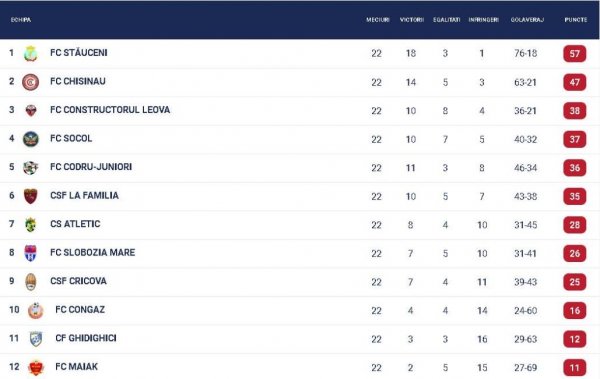Open the CSF Cricova crest icon
Image resolution: width=600 pixels, height=379 pixels.
click(31, 282)
